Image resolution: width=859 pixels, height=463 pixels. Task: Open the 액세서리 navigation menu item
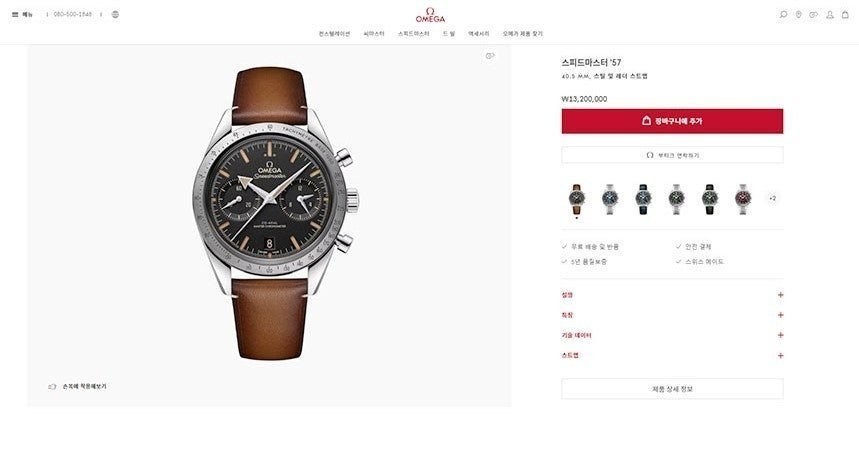[x=479, y=34]
